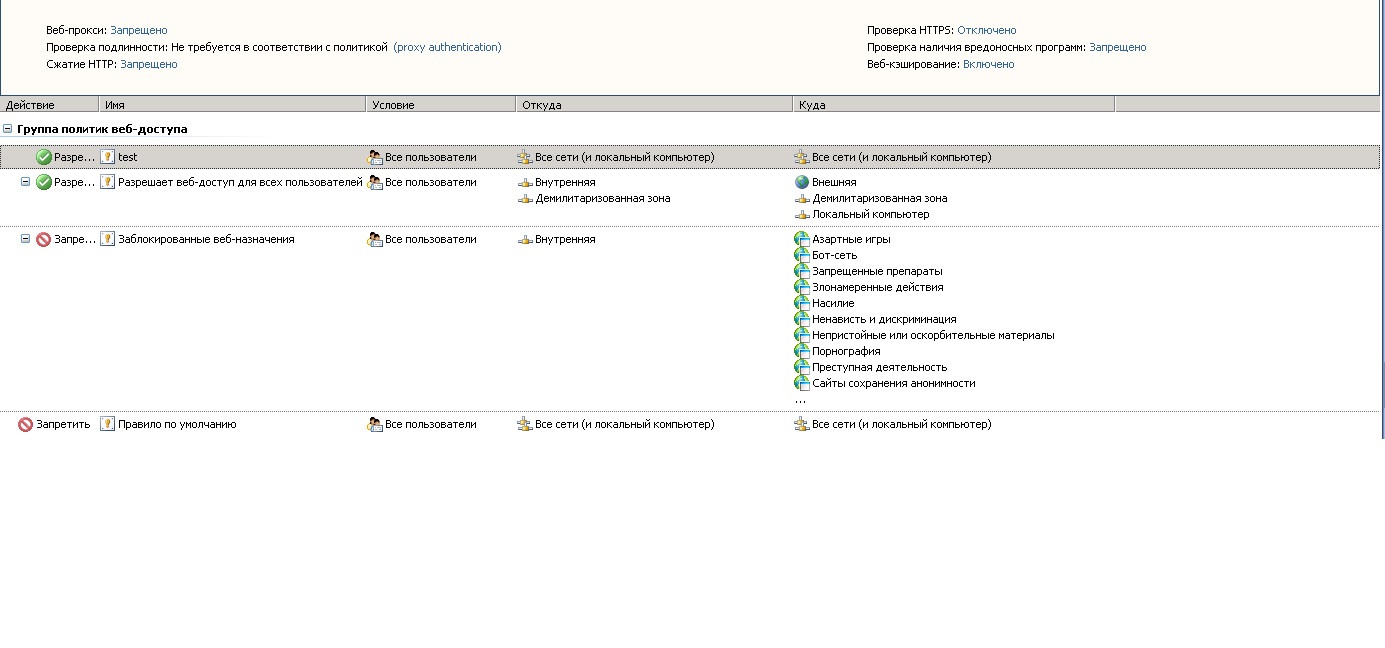The image size is (1385, 648).
Task: Click Все сети source in default rule row
Action: 625,424
